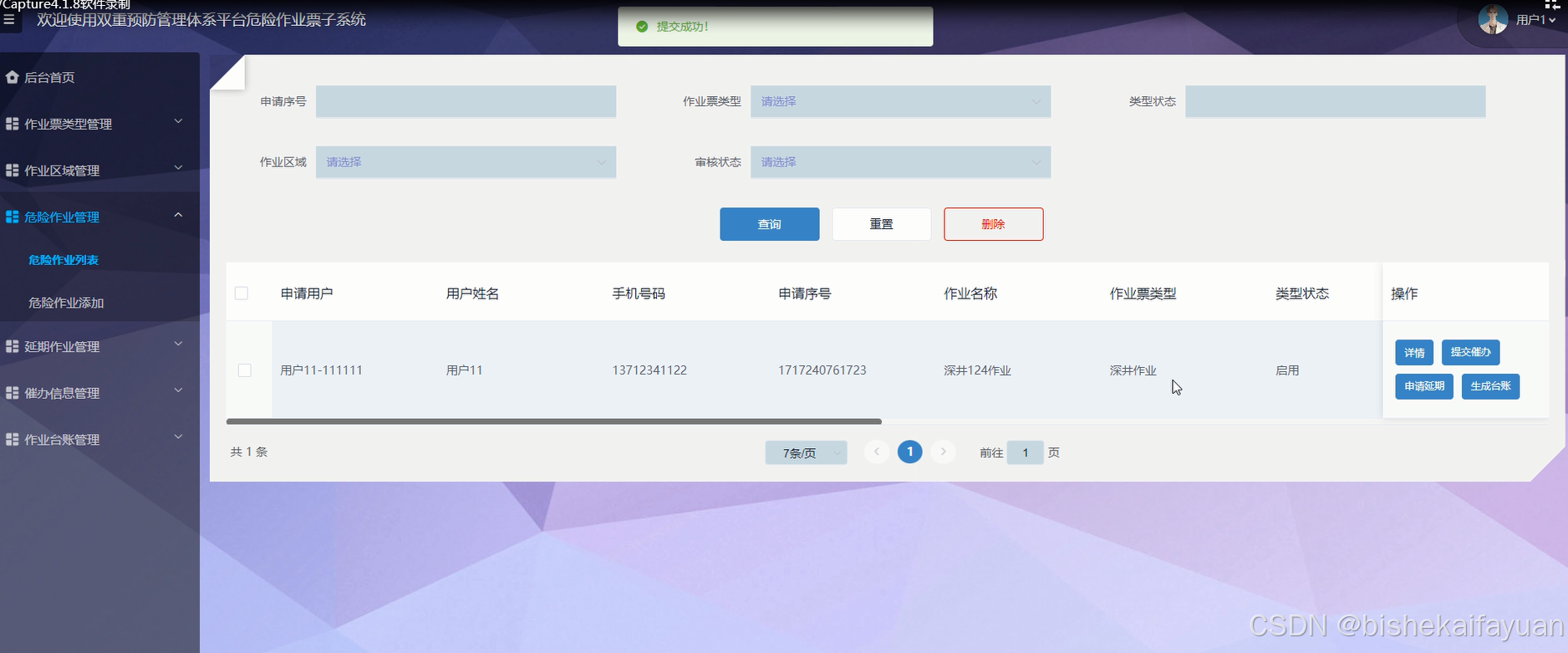Click the grid icon beside 危险作业管理

[x=12, y=217]
